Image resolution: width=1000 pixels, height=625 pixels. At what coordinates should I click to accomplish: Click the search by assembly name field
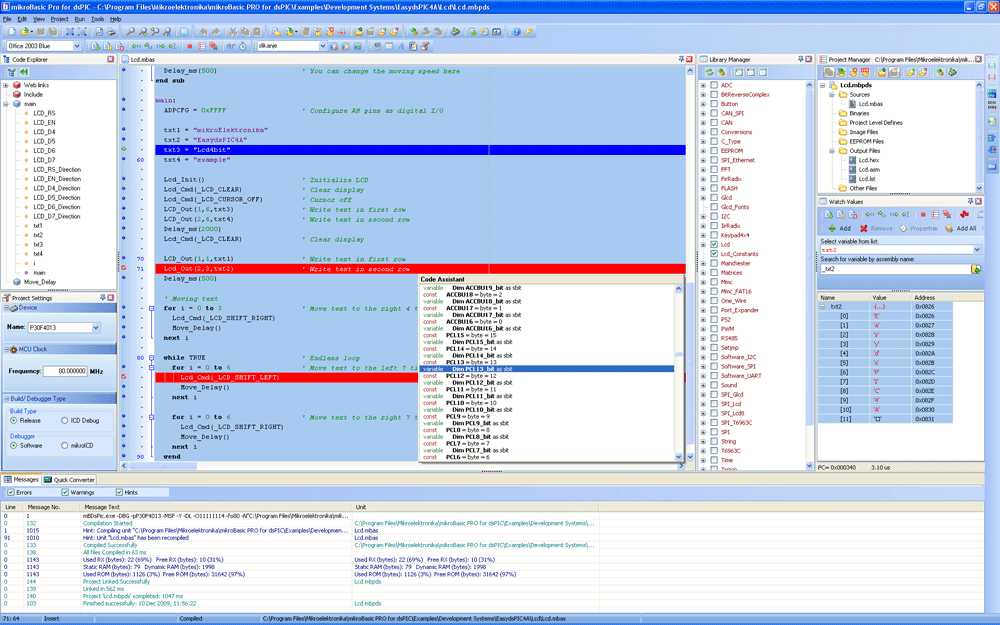click(x=895, y=269)
